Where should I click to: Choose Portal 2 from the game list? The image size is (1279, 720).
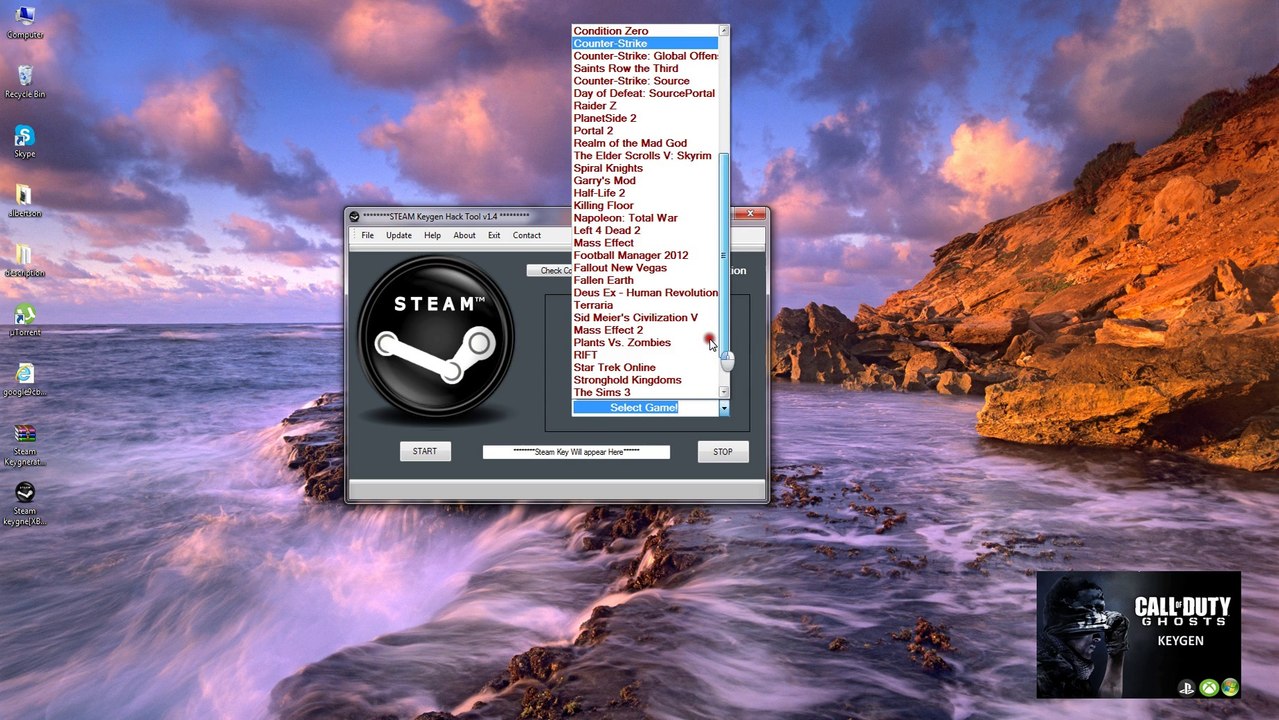[x=645, y=131]
